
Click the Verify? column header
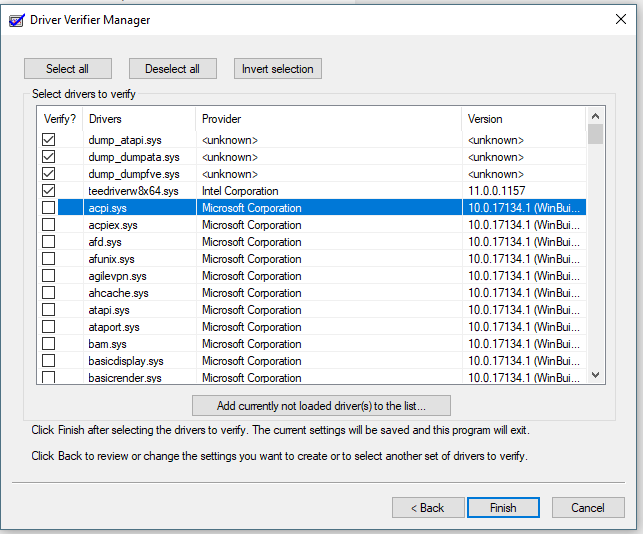coord(60,119)
